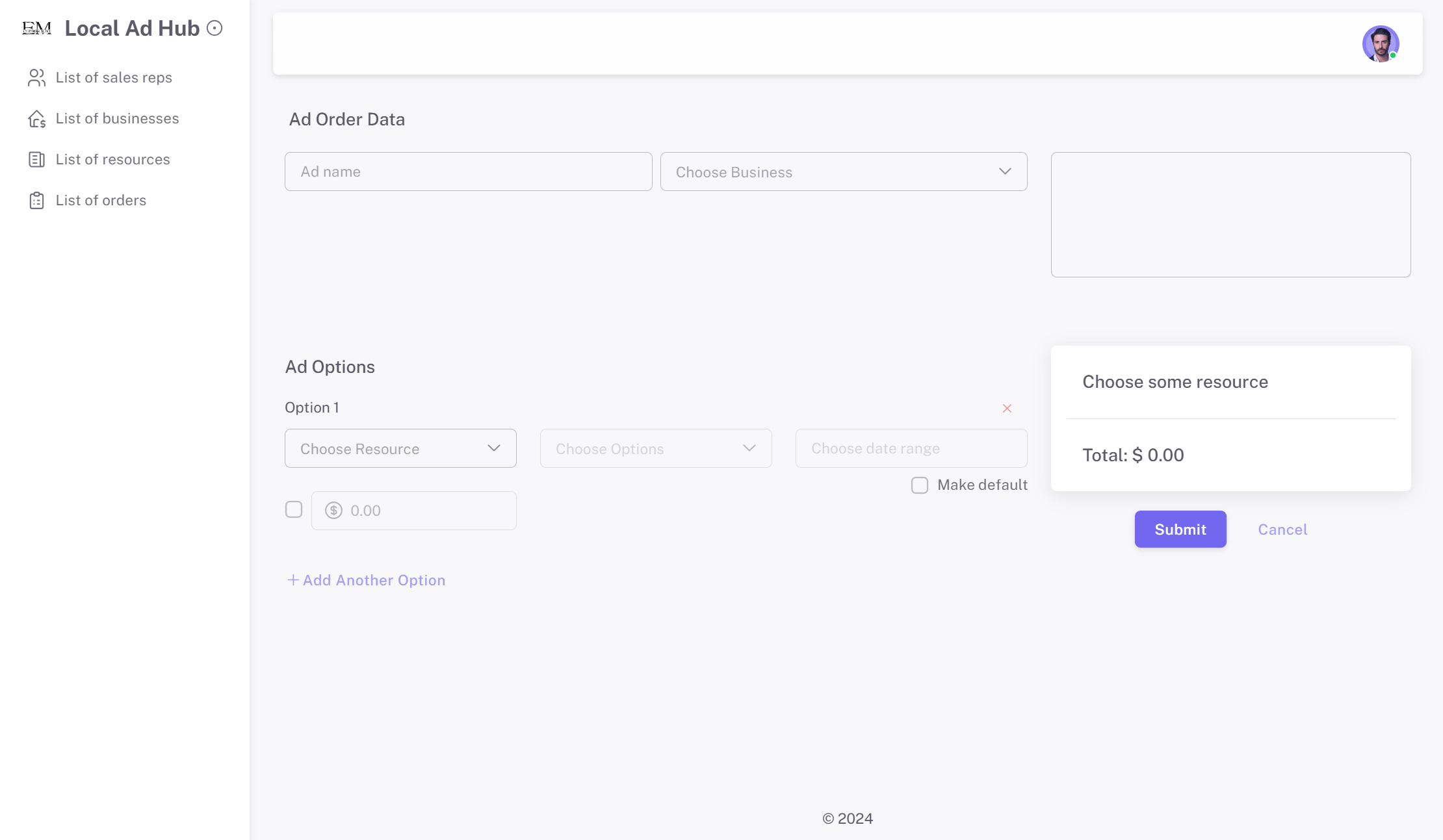Screen dimensions: 1443x840
Task: Click Add Another Option link
Action: click(x=367, y=580)
